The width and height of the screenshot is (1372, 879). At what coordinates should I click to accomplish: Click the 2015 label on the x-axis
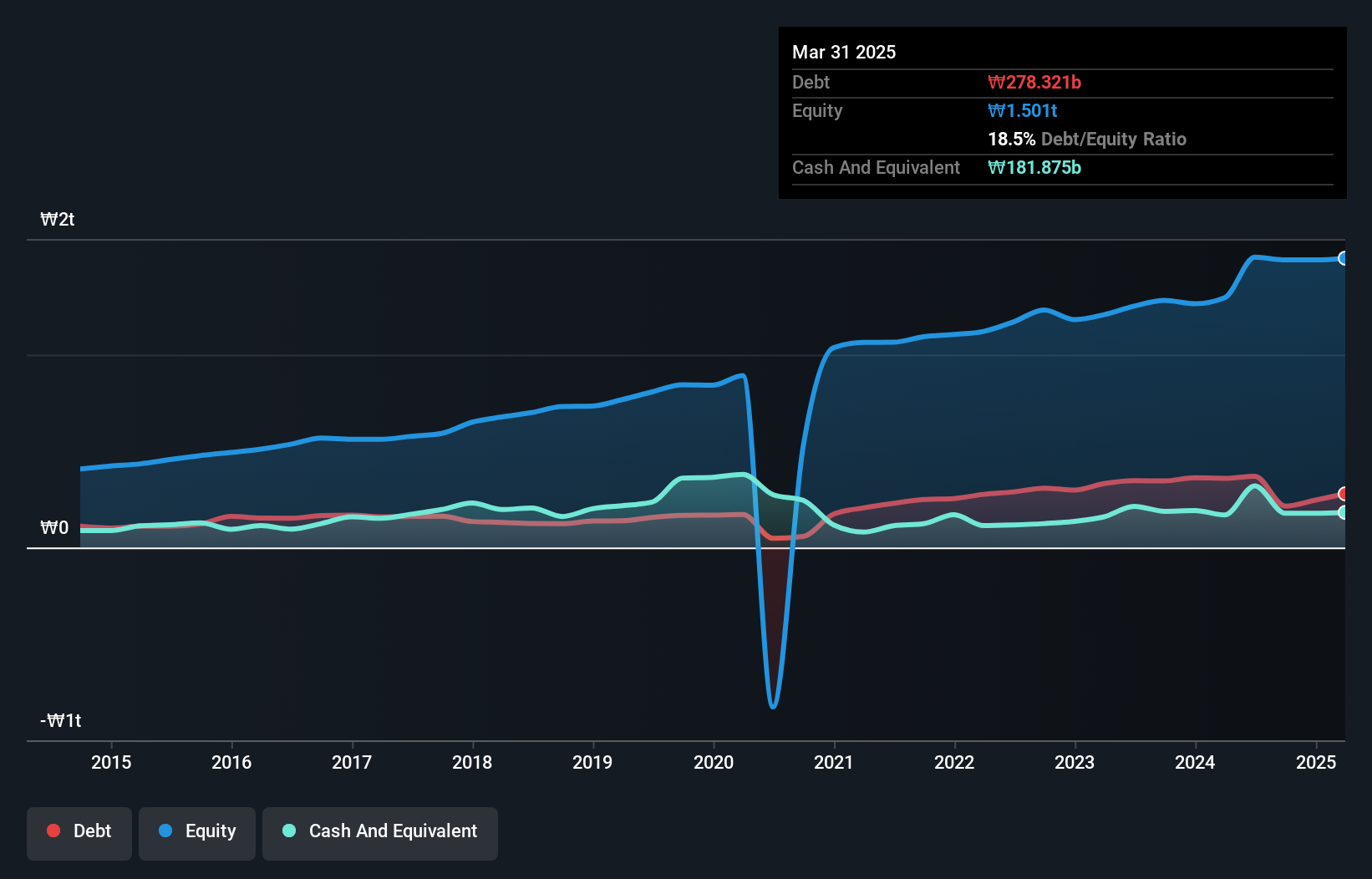111,762
